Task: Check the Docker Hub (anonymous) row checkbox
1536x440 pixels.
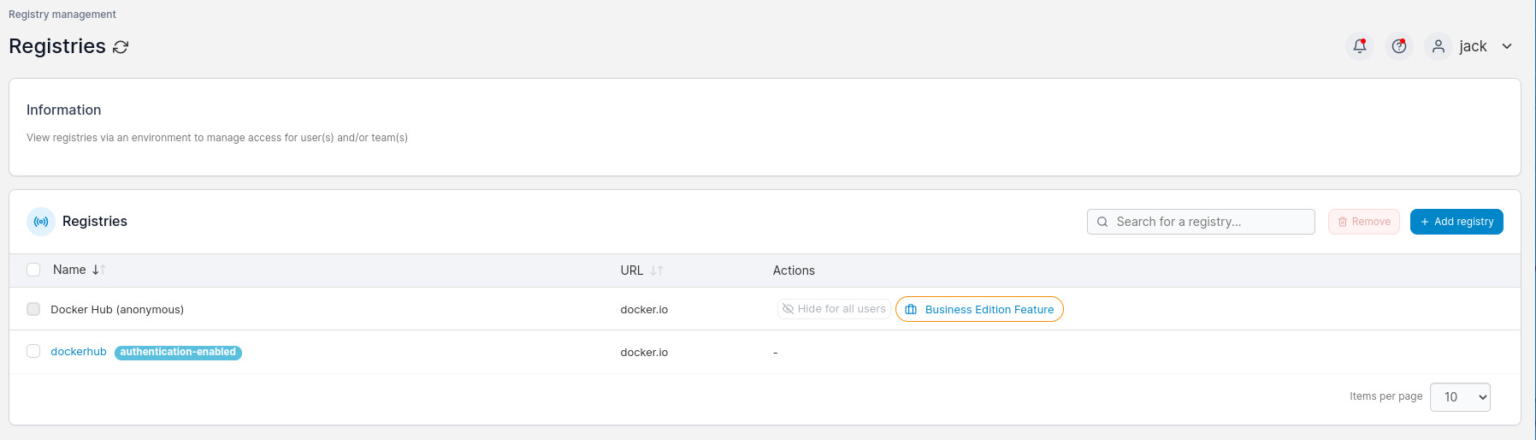Action: click(34, 310)
